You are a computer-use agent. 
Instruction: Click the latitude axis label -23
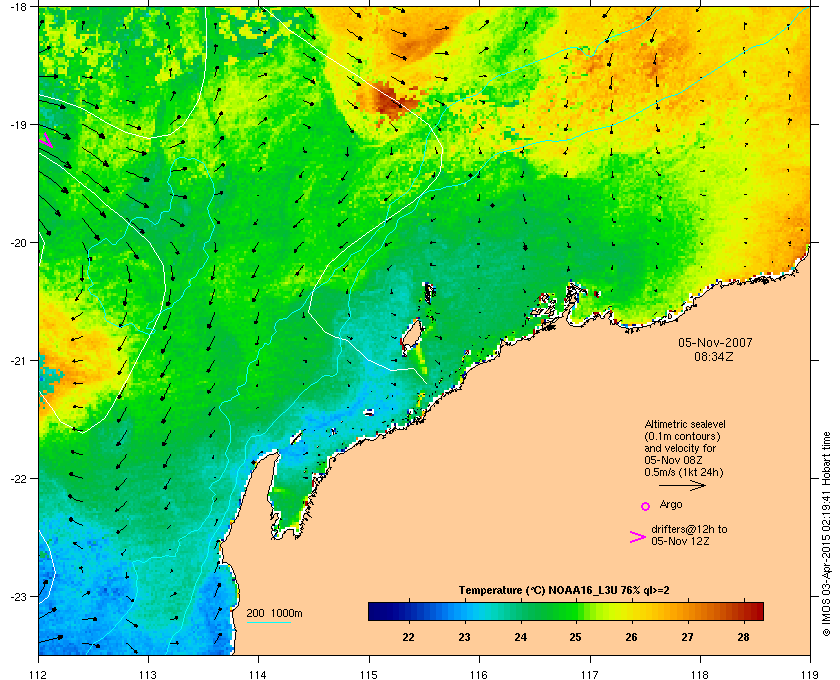18,596
